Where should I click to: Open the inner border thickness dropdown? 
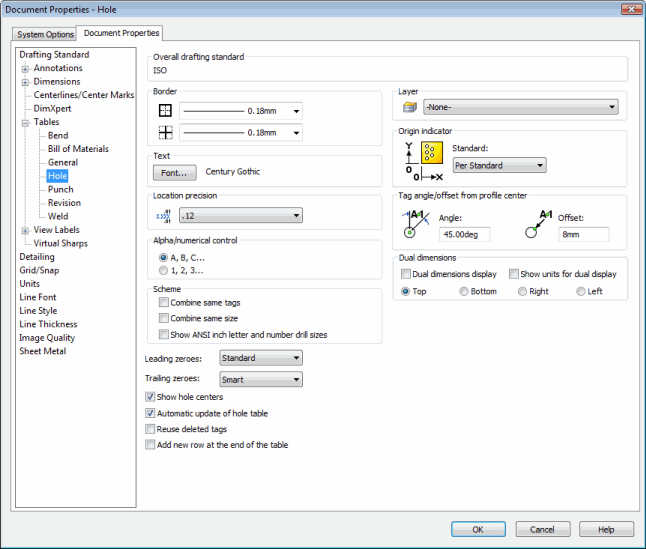click(241, 133)
